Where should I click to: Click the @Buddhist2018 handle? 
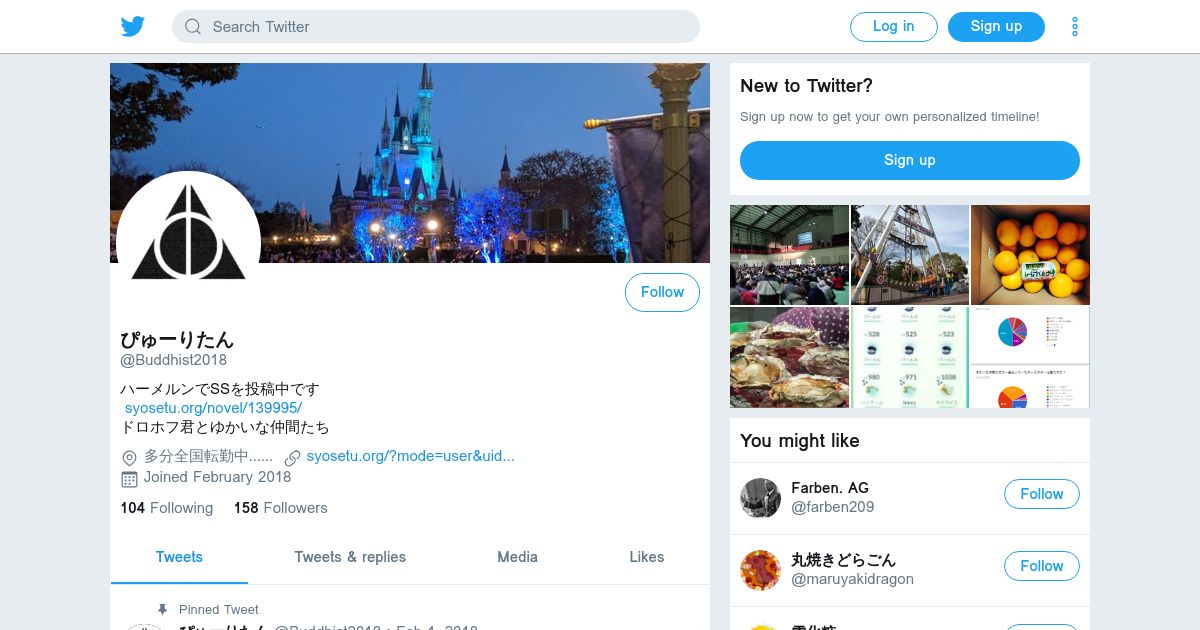[x=174, y=360]
